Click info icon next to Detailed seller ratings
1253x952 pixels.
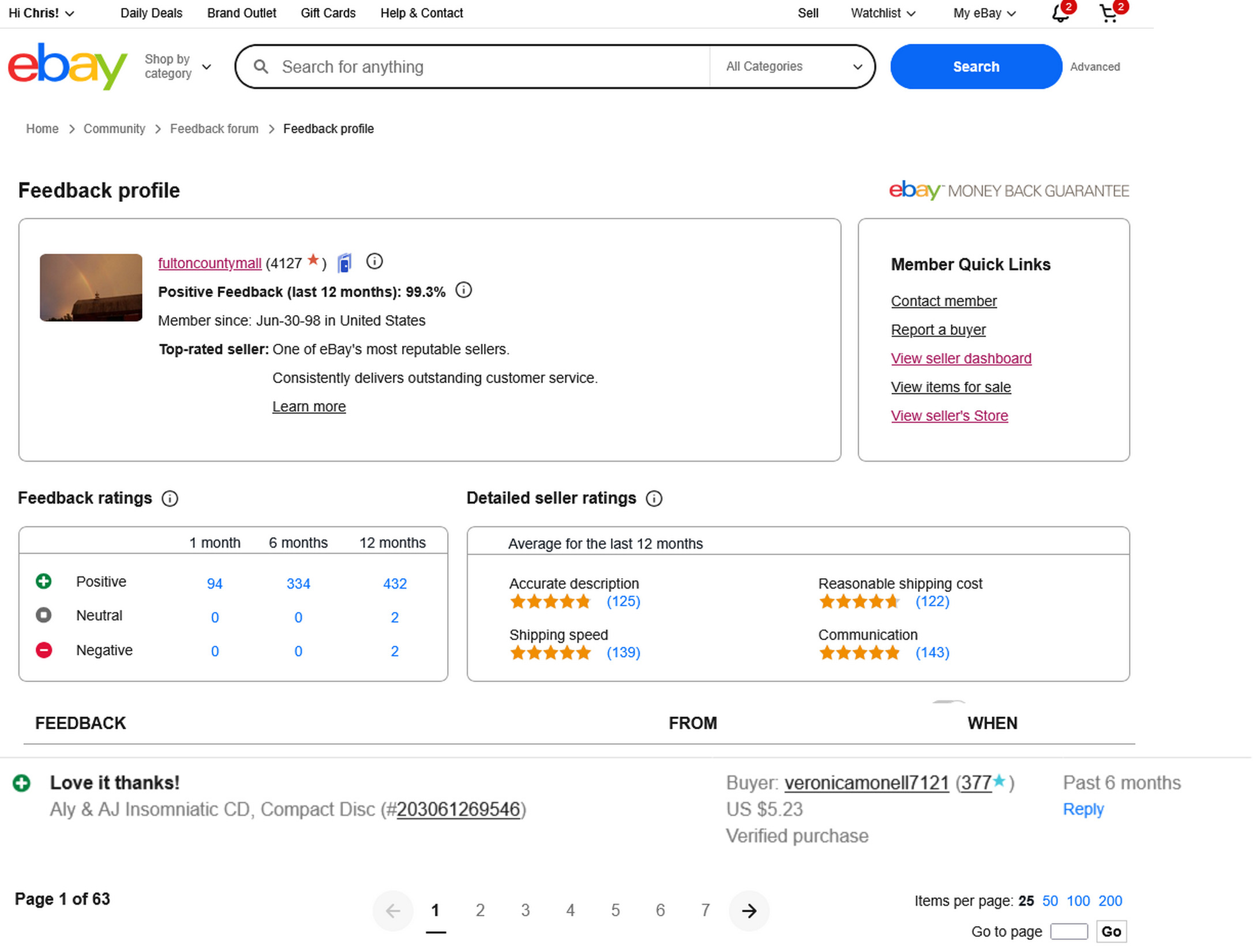pos(654,499)
